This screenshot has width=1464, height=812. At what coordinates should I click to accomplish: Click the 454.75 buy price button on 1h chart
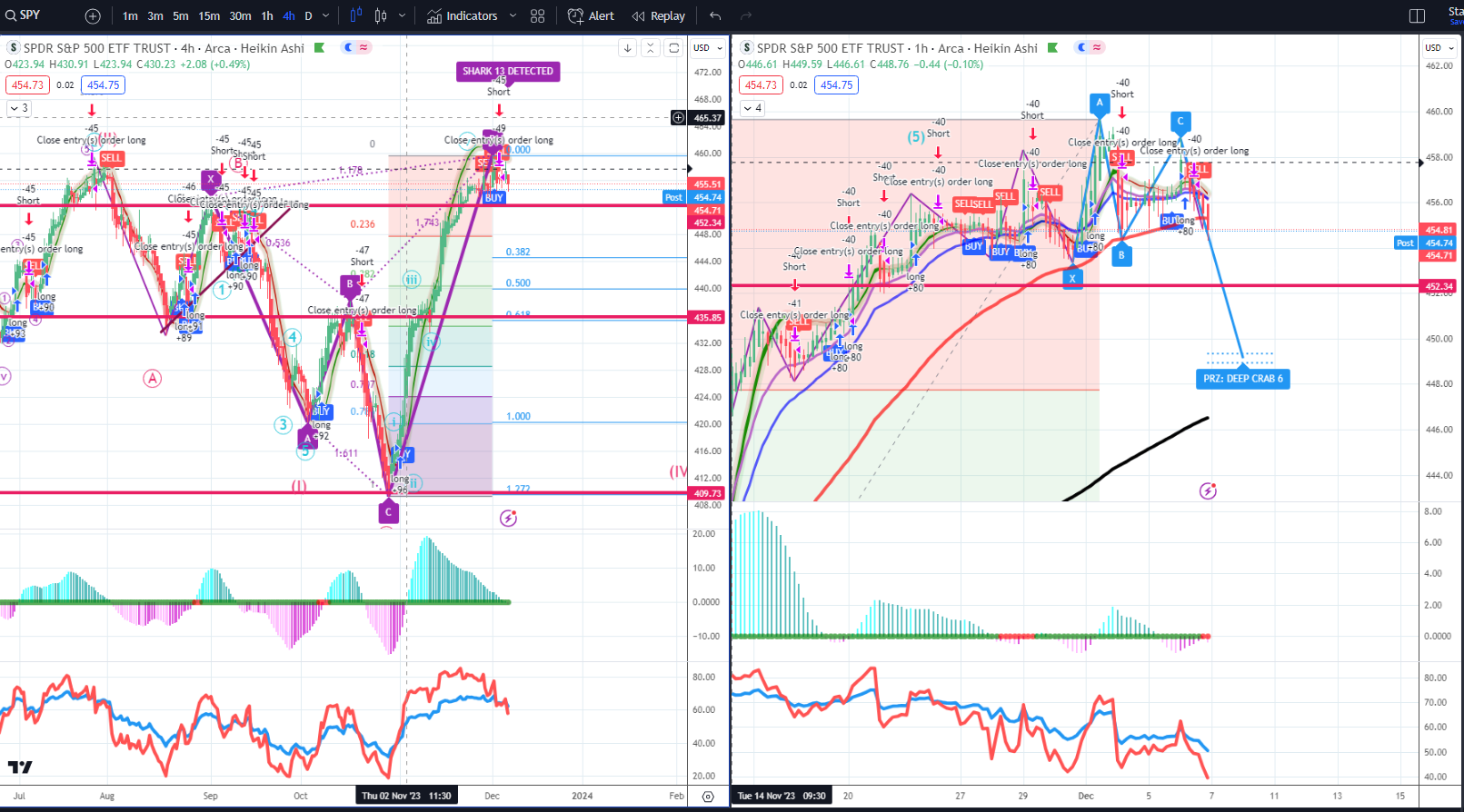tap(837, 85)
